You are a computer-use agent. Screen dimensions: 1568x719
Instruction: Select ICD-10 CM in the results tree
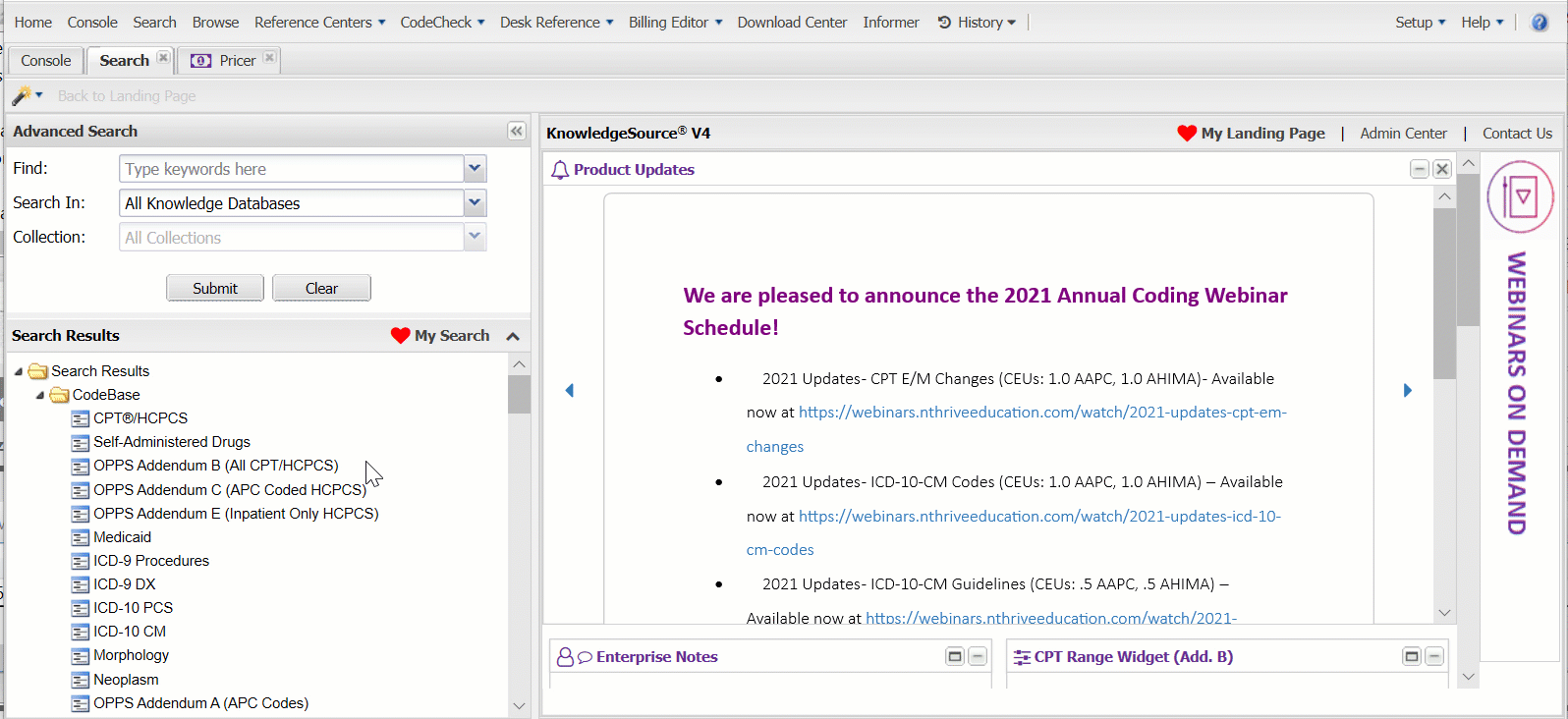tap(130, 632)
